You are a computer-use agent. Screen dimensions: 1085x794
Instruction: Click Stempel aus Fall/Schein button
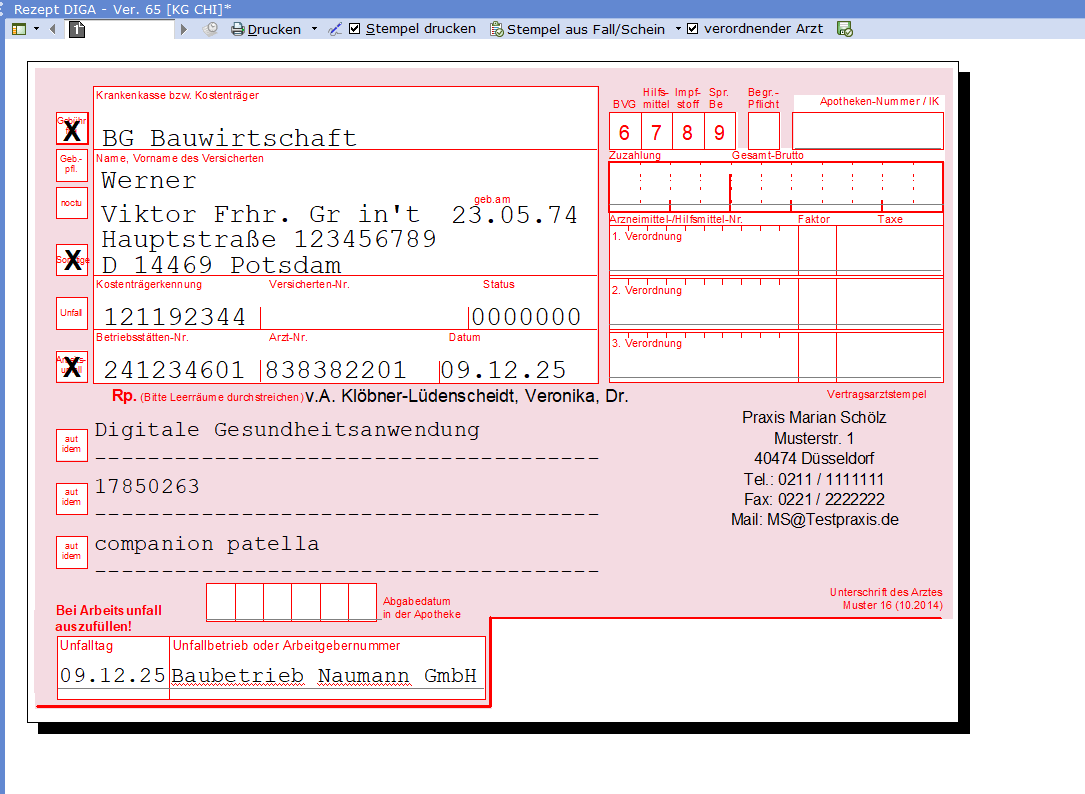[x=577, y=29]
